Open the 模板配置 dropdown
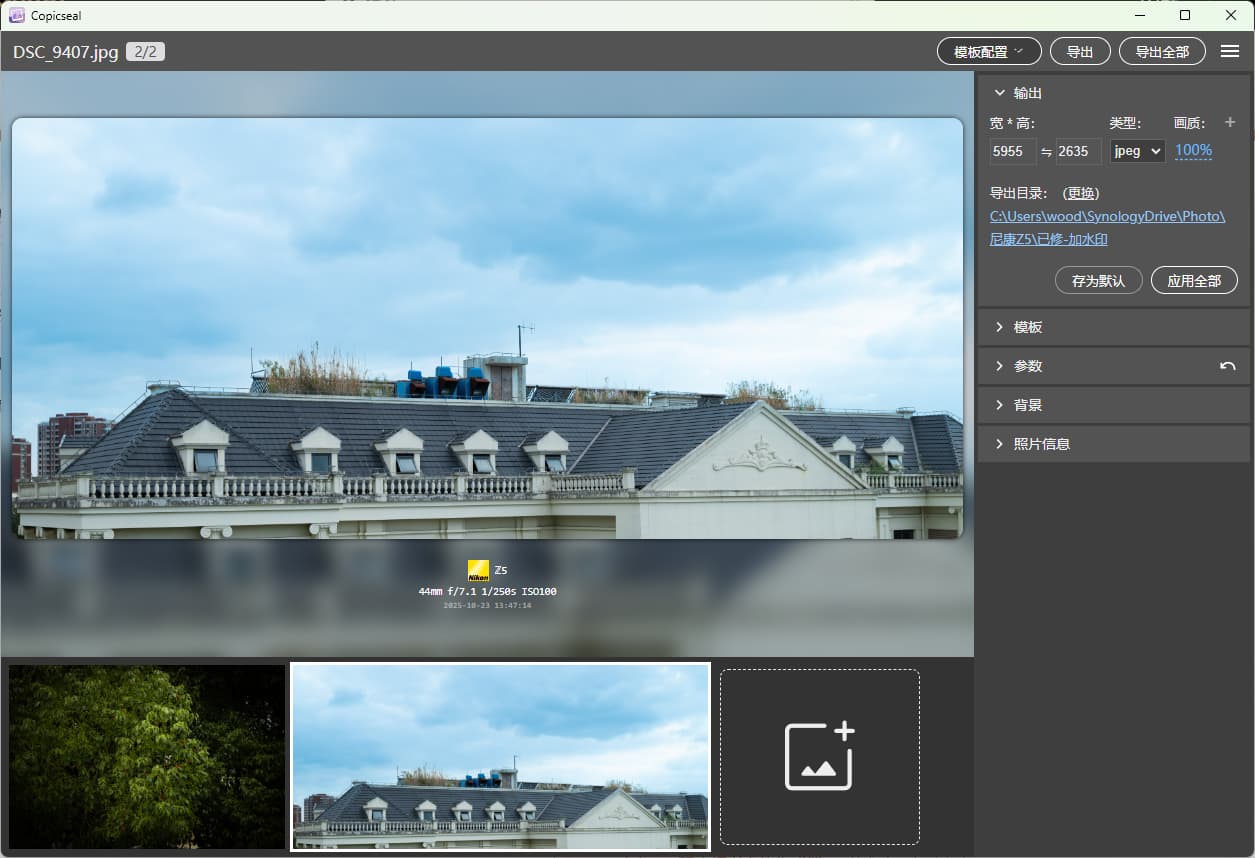 click(988, 52)
